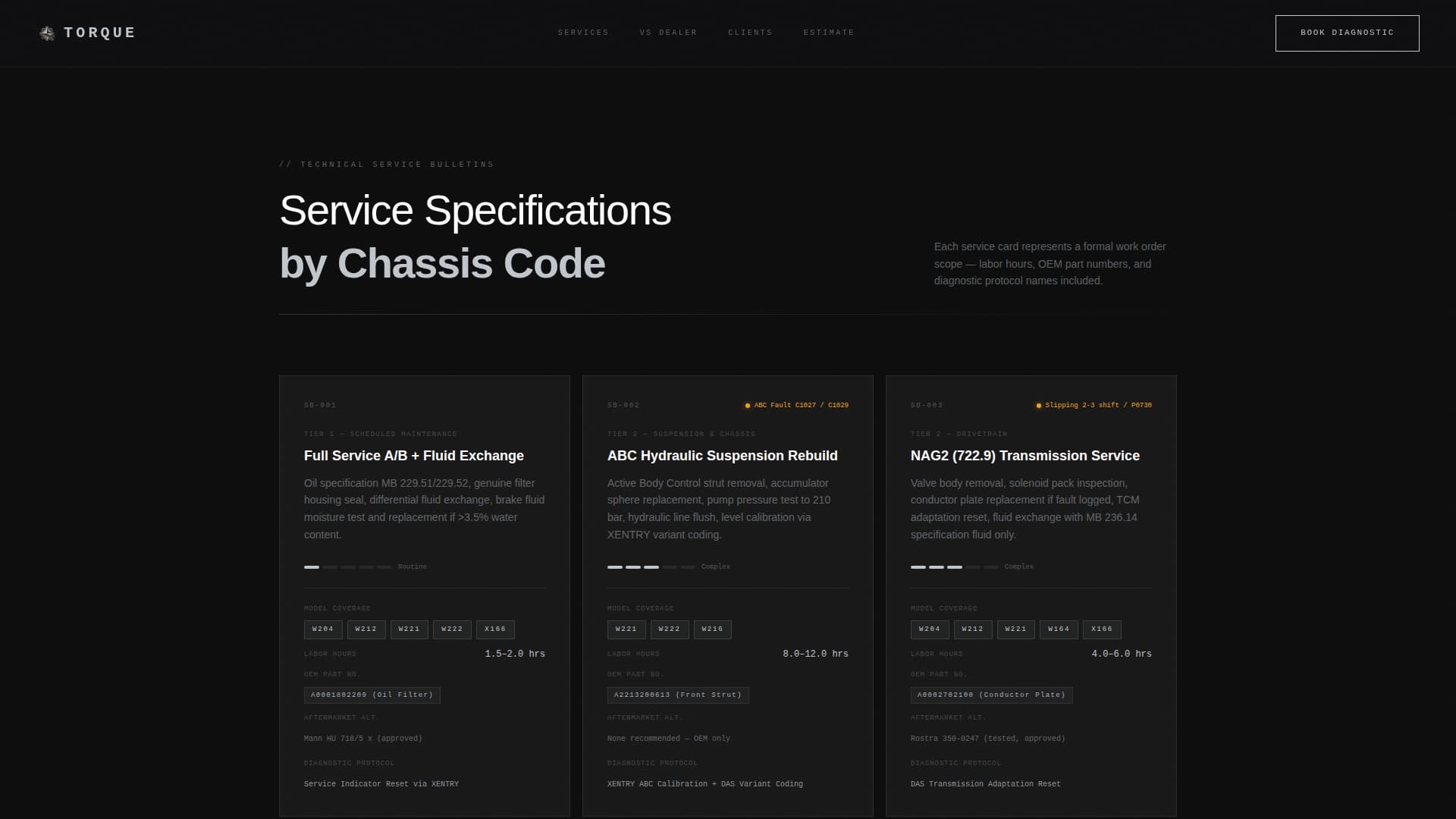
Task: Go to VS Dealer section
Action: pyautogui.click(x=667, y=33)
